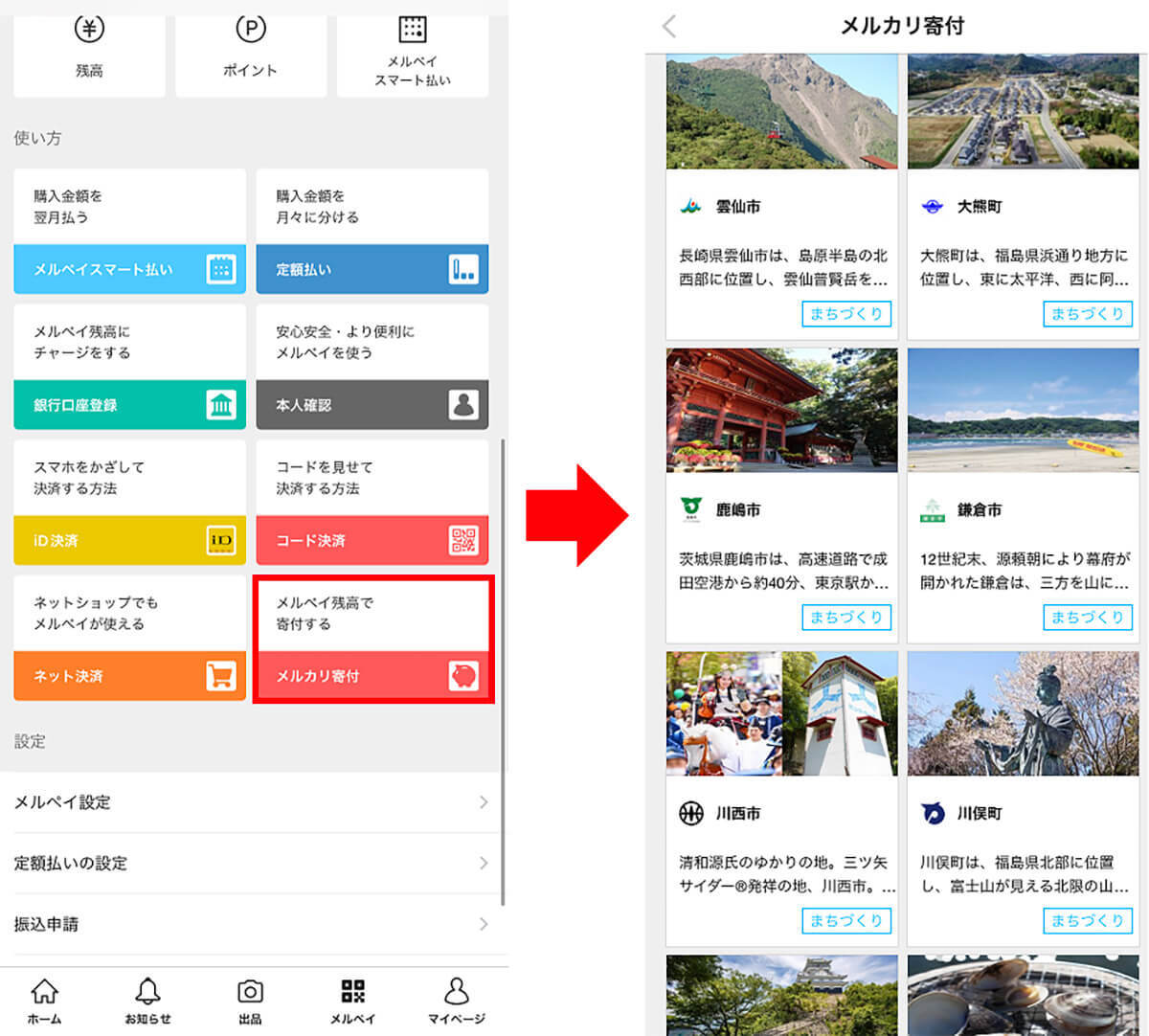Go to Home via house icon
The image size is (1149, 1036).
[x=45, y=991]
